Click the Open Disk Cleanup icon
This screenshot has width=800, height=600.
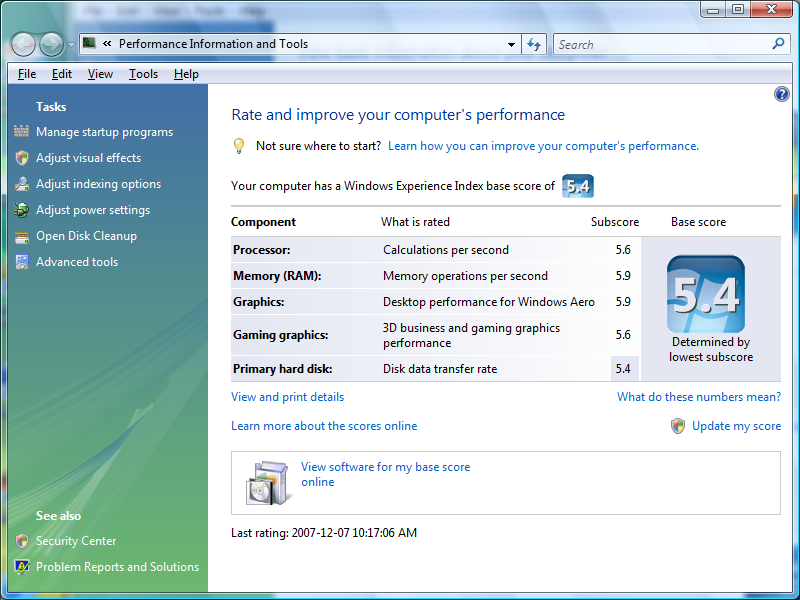coord(22,236)
